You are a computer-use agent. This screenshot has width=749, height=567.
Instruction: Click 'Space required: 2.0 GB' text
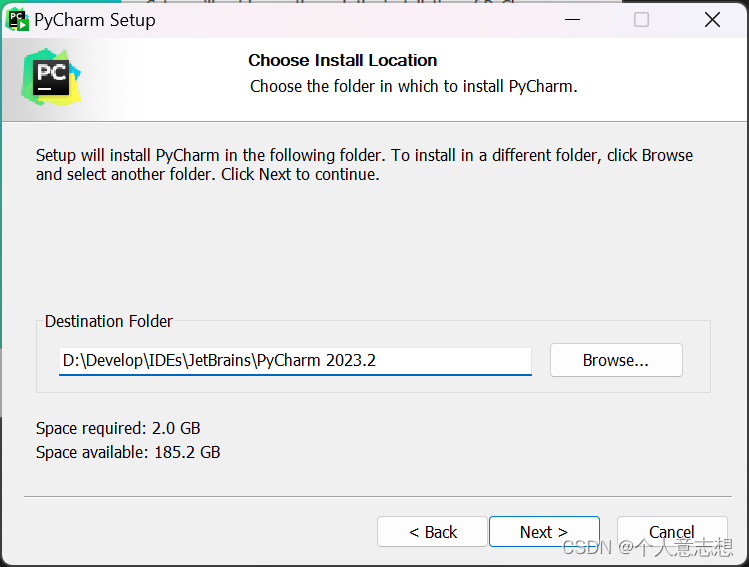click(118, 428)
